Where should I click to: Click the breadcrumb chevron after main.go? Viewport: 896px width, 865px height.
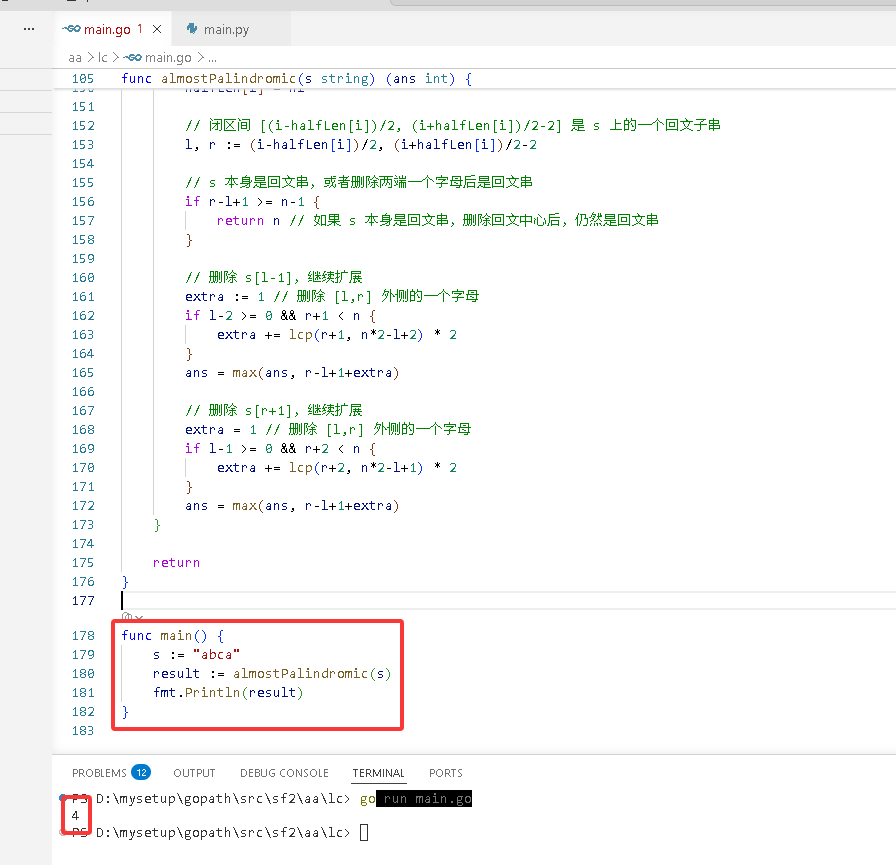[x=201, y=58]
